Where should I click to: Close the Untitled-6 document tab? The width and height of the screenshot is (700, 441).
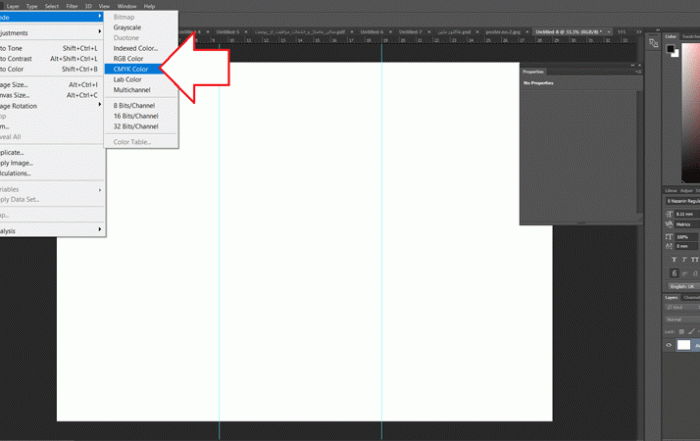391,32
